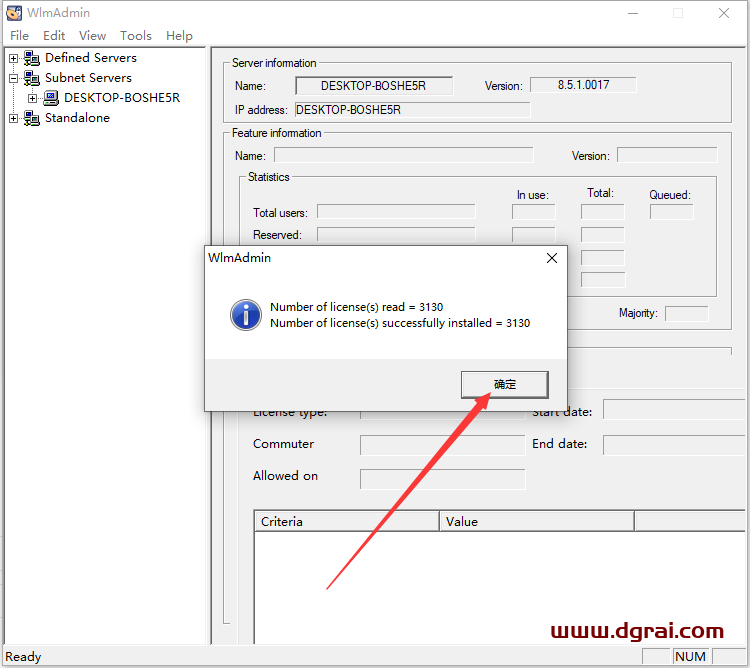Click the Majority field

pyautogui.click(x=687, y=314)
